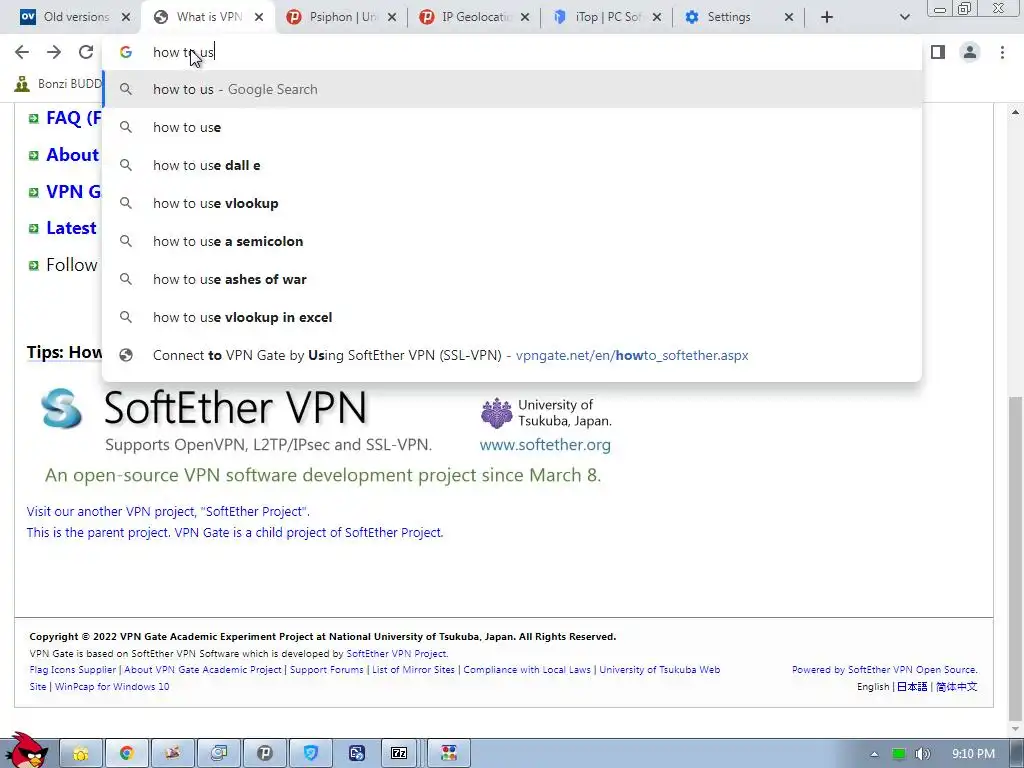
Task: Open the Angry Birds Start button
Action: (x=26, y=751)
